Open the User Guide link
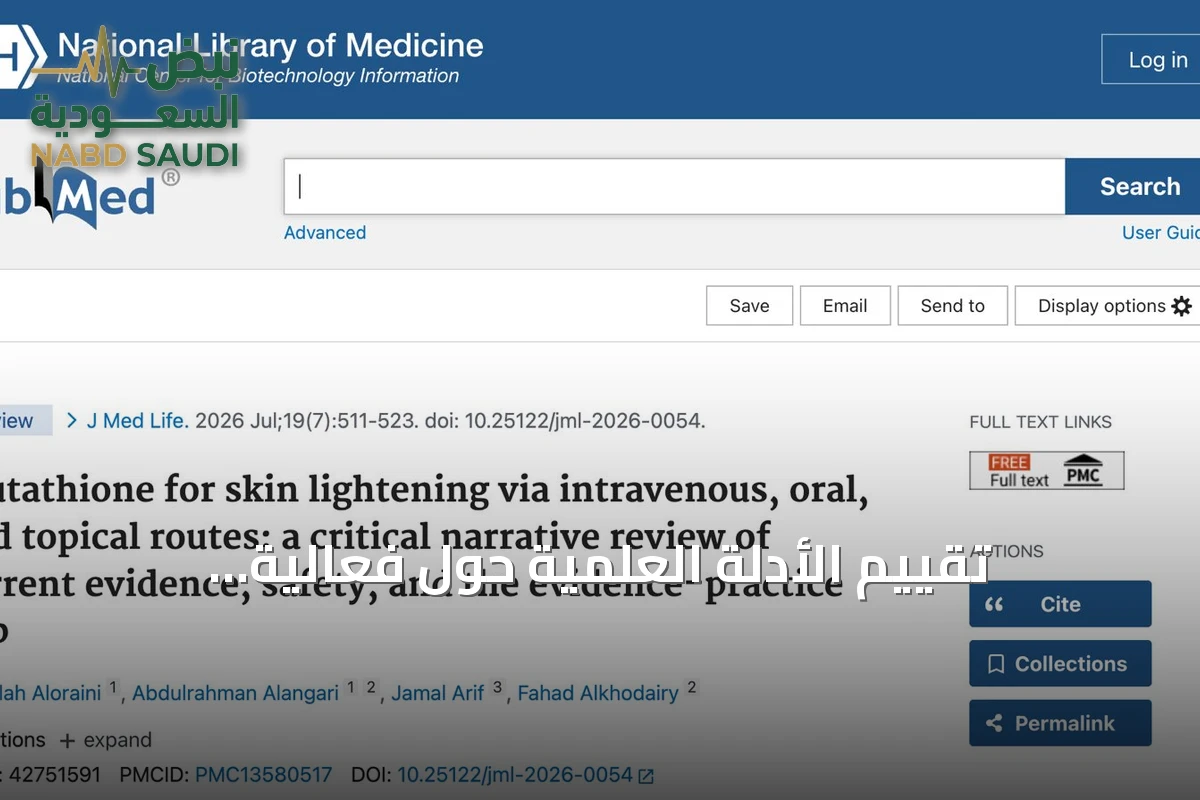The image size is (1200, 800). click(1161, 233)
